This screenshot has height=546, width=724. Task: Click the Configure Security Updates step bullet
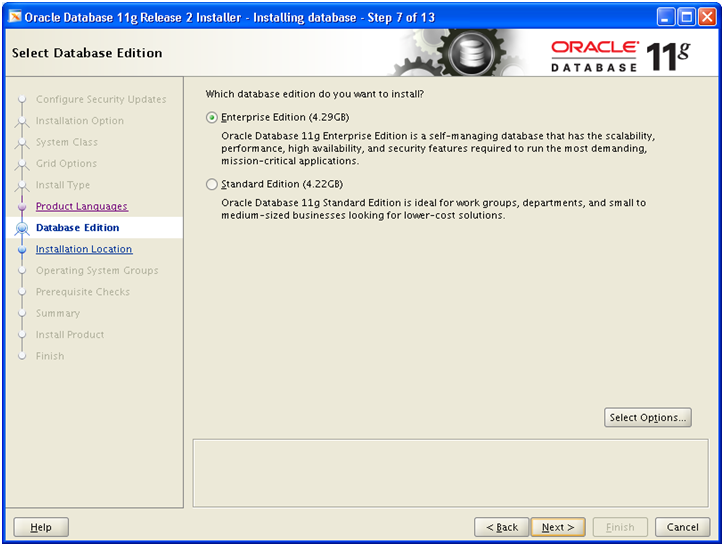22,99
